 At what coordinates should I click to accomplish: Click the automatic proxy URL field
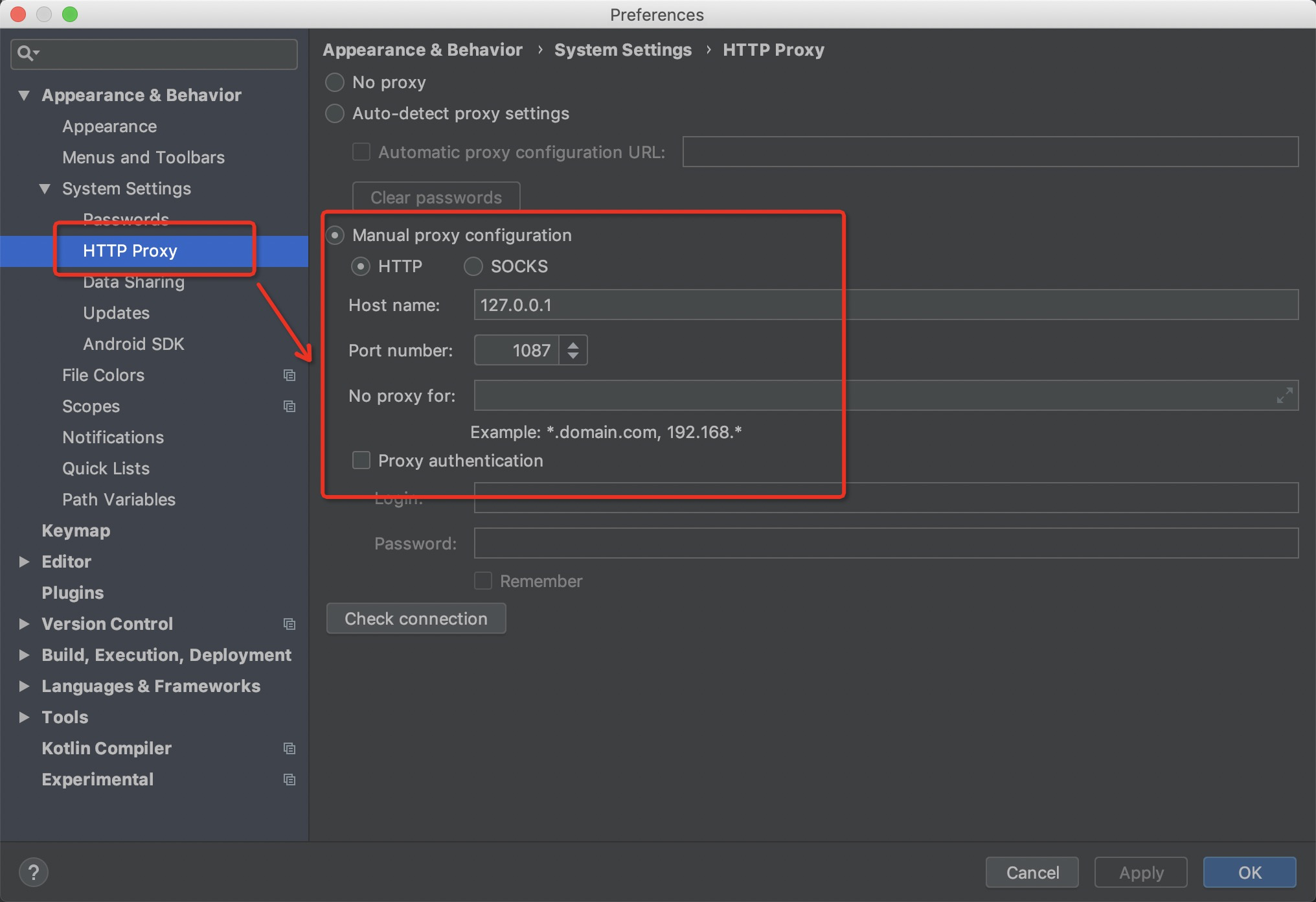[x=990, y=152]
